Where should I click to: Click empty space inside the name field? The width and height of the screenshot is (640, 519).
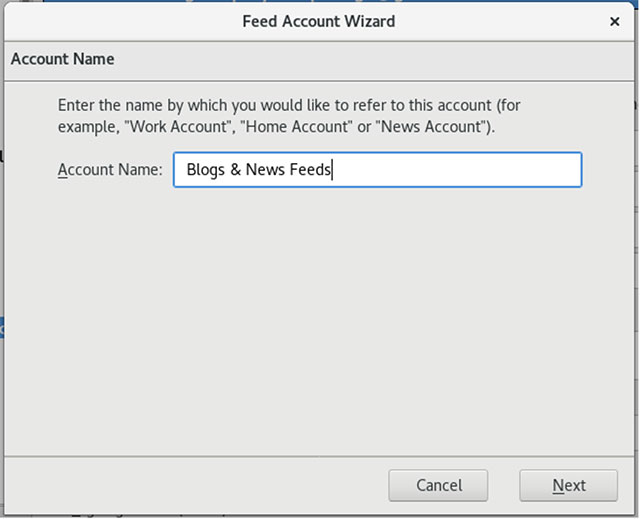coord(457,170)
